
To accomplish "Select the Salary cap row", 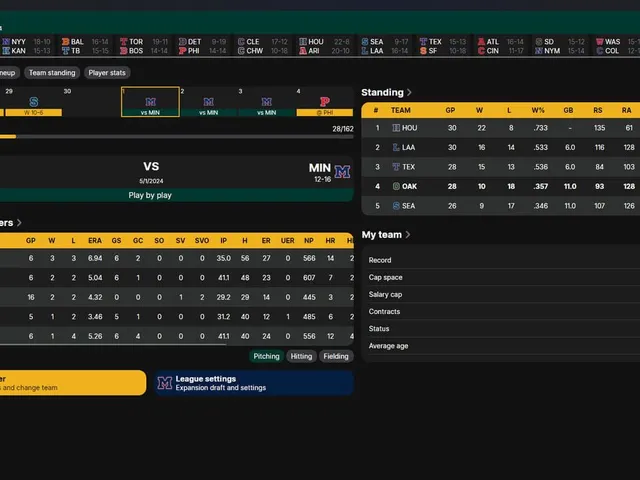I will 504,294.
